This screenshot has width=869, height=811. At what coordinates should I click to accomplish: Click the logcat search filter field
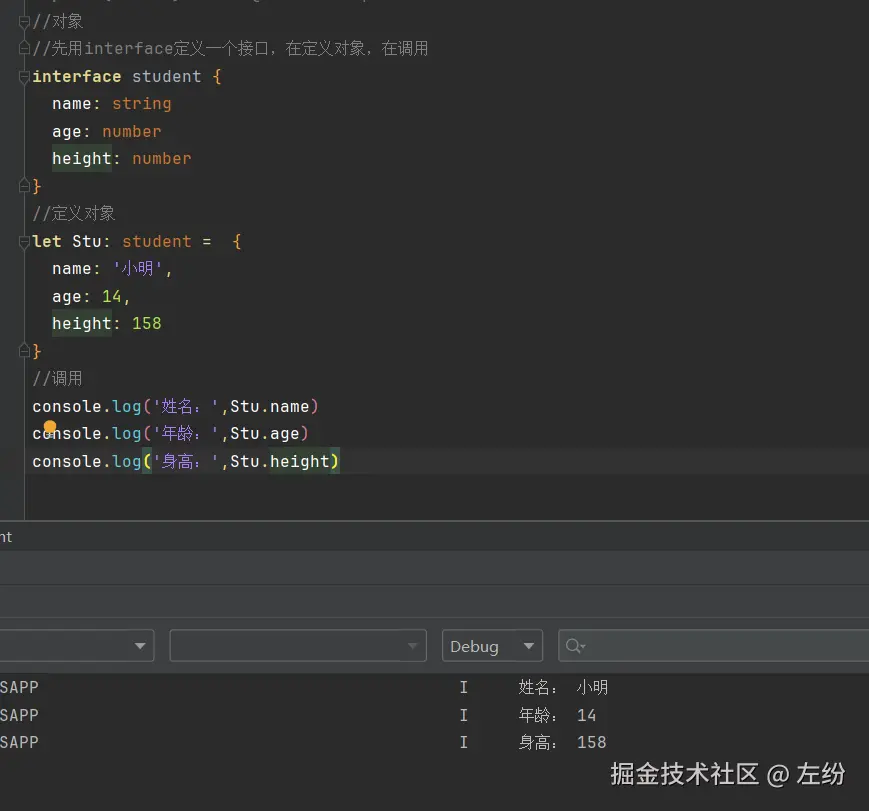point(714,646)
